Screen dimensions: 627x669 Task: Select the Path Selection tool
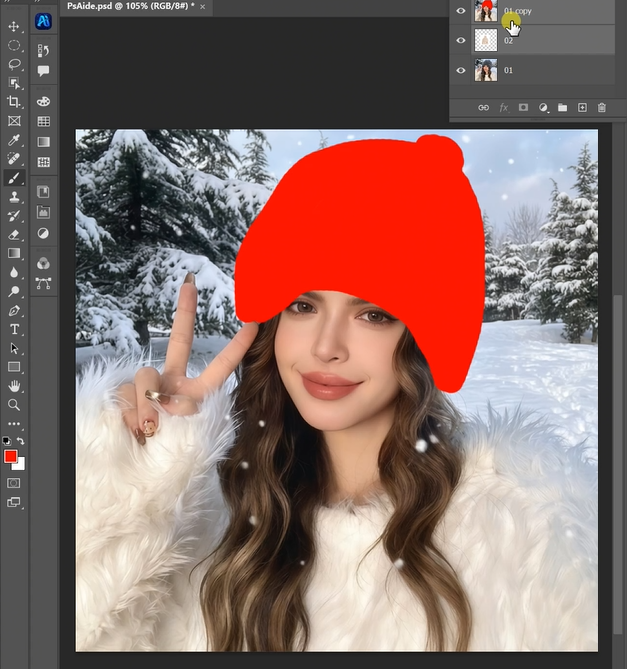point(14,348)
